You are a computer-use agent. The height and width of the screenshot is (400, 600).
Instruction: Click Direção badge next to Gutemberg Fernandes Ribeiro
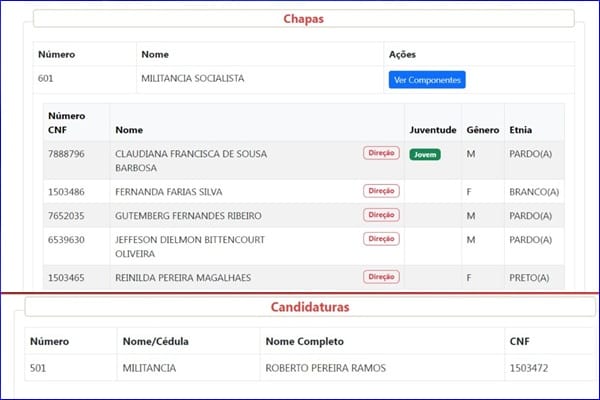382,215
